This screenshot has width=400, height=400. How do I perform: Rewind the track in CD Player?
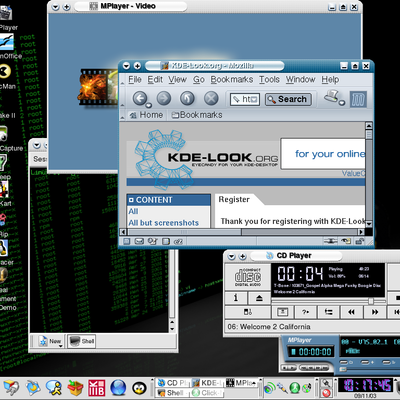351,312
